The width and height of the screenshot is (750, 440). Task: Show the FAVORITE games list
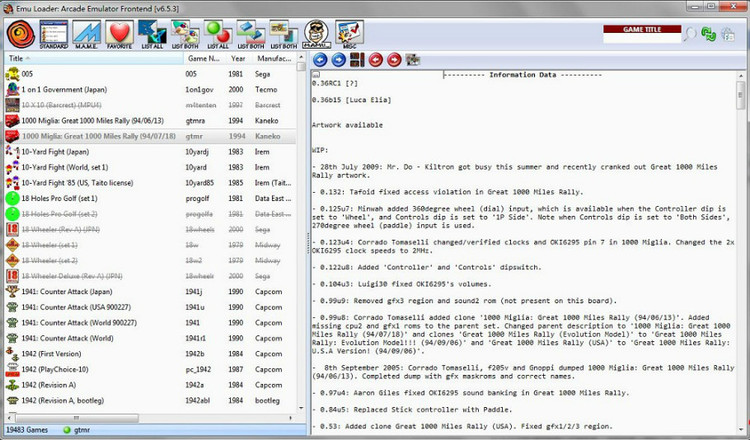coord(119,33)
